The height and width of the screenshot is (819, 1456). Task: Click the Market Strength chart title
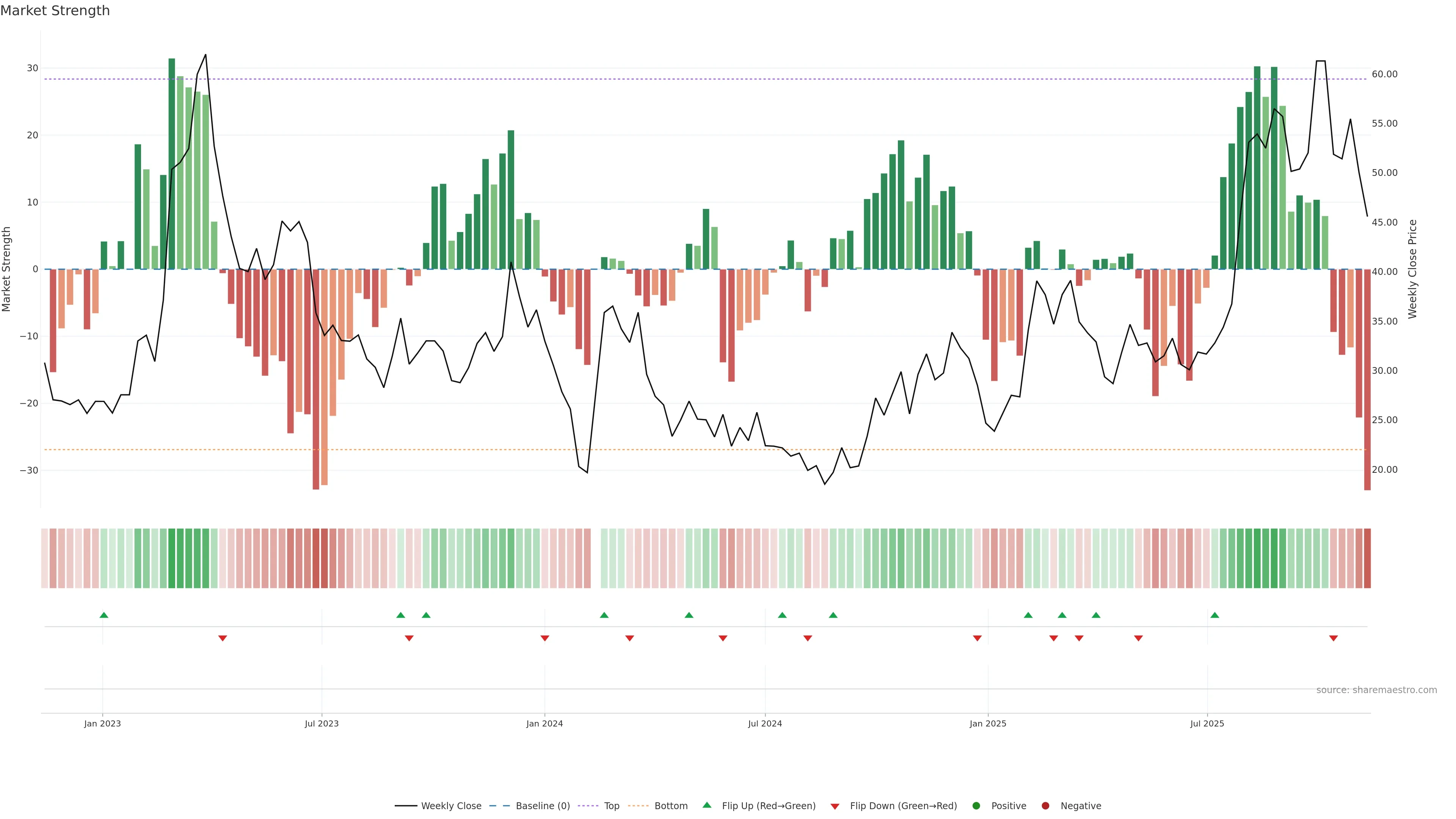pyautogui.click(x=55, y=11)
